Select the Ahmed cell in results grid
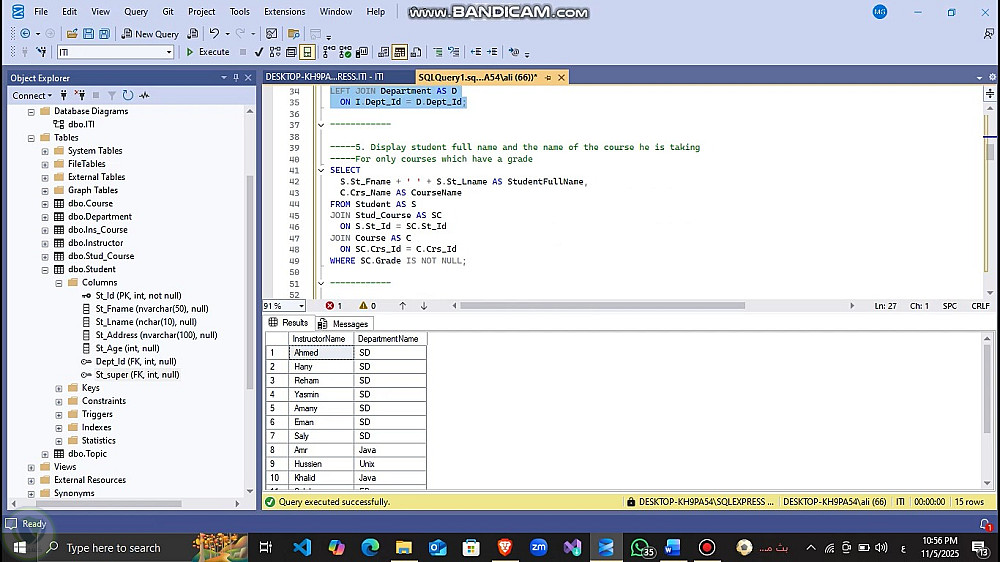The width and height of the screenshot is (1000, 562). (320, 353)
